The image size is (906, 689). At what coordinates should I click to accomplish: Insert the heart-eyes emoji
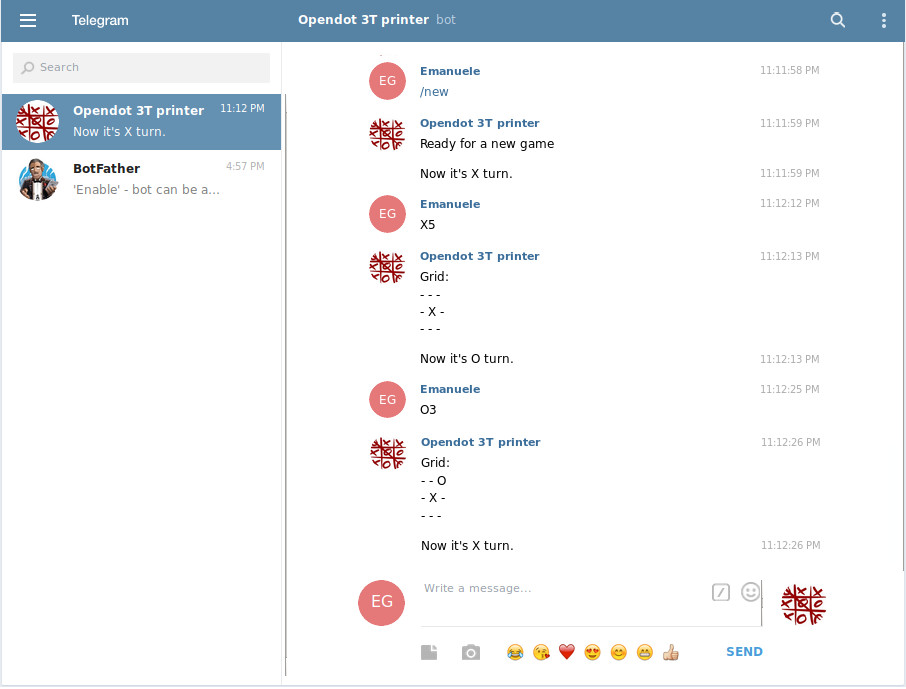(x=592, y=653)
